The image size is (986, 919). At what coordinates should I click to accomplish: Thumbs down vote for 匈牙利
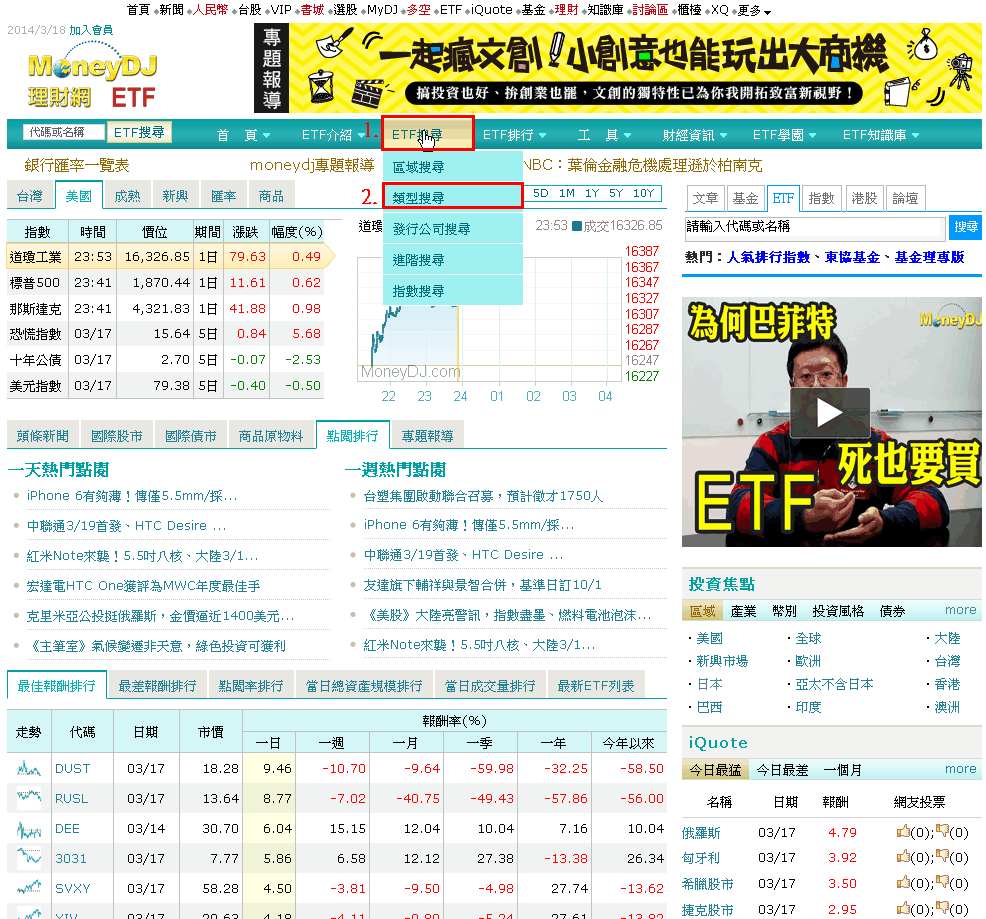[x=942, y=857]
